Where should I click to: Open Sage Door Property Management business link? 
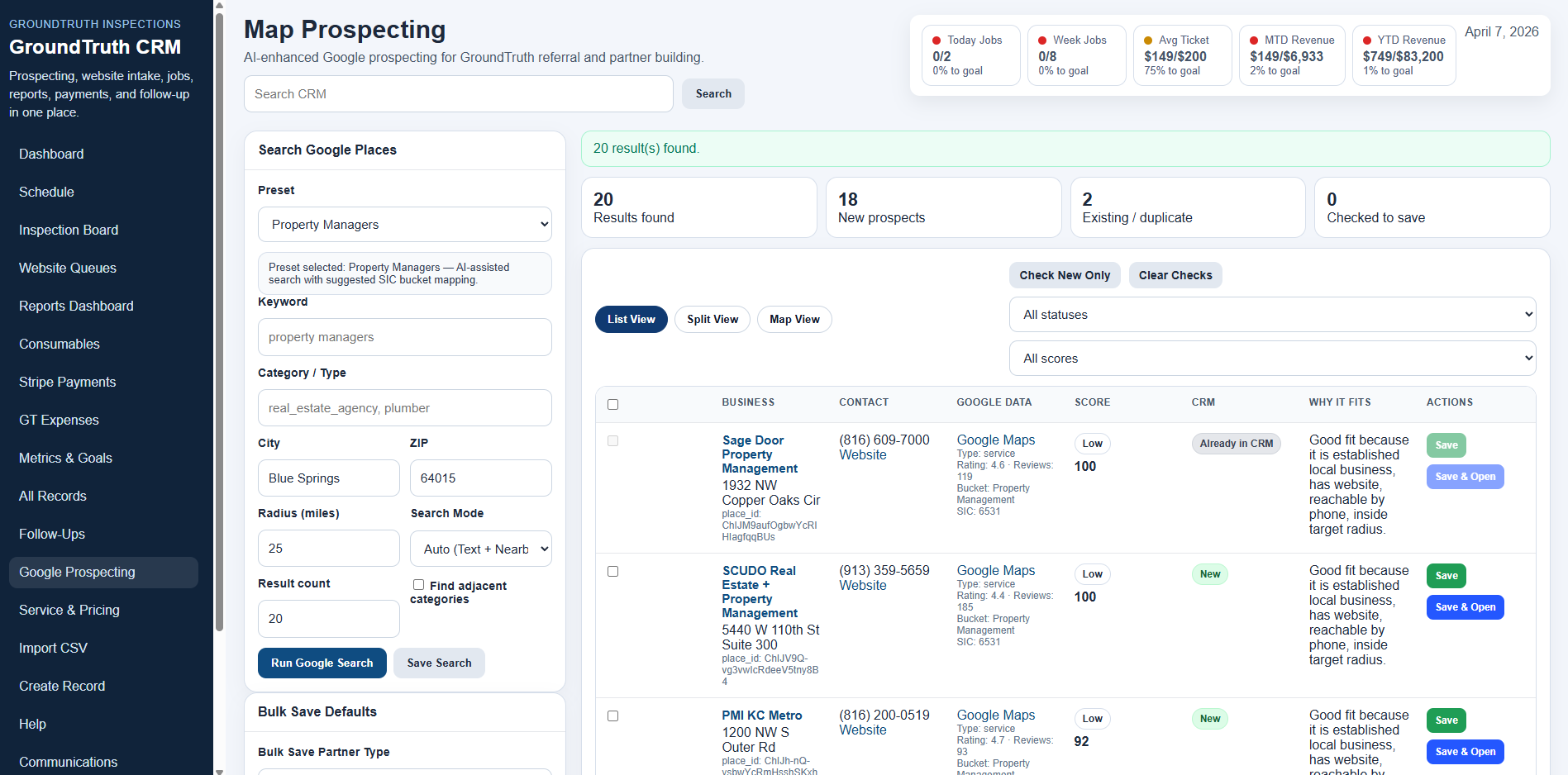click(x=760, y=454)
